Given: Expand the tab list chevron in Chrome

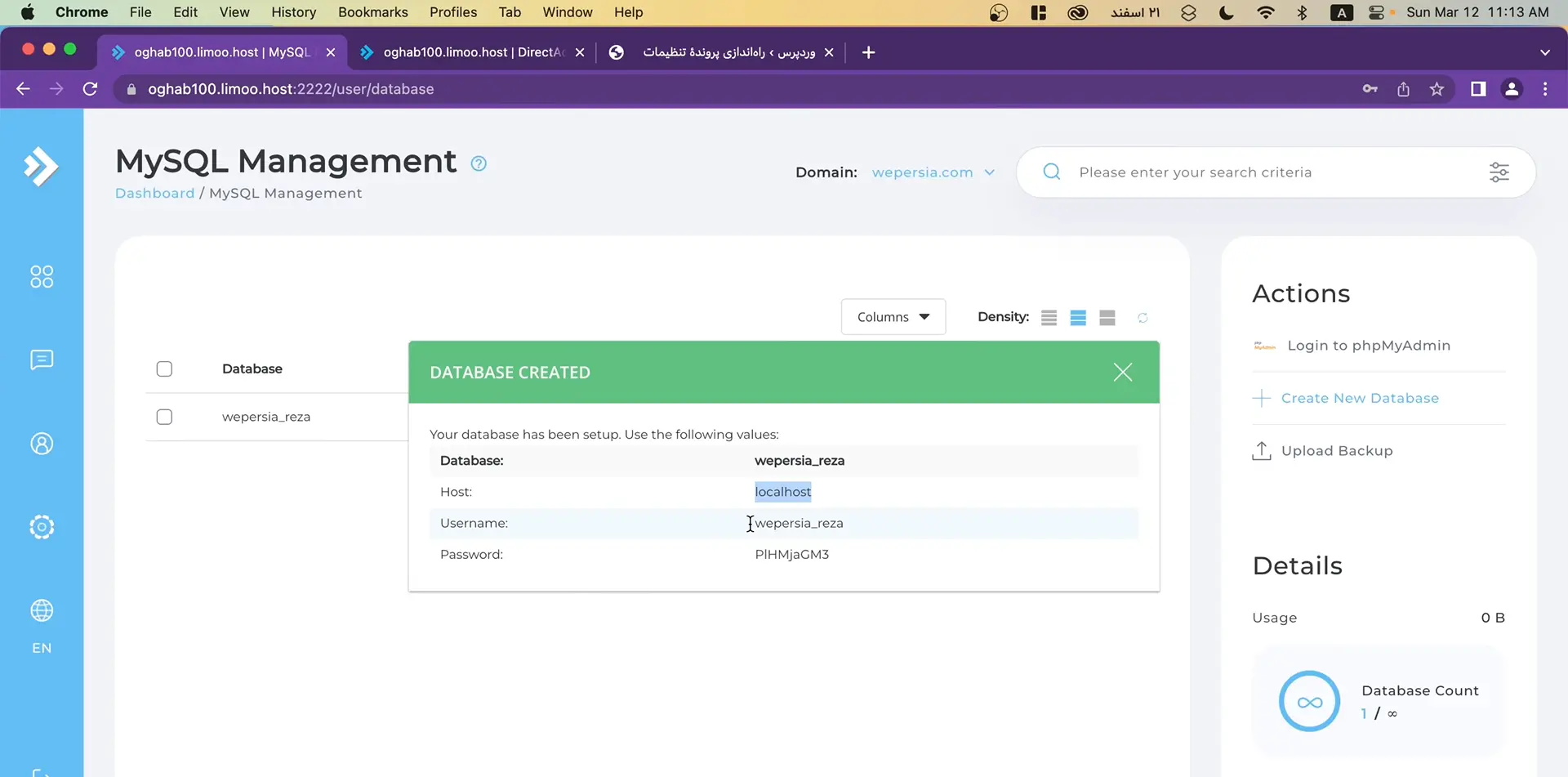Looking at the screenshot, I should tap(1544, 52).
